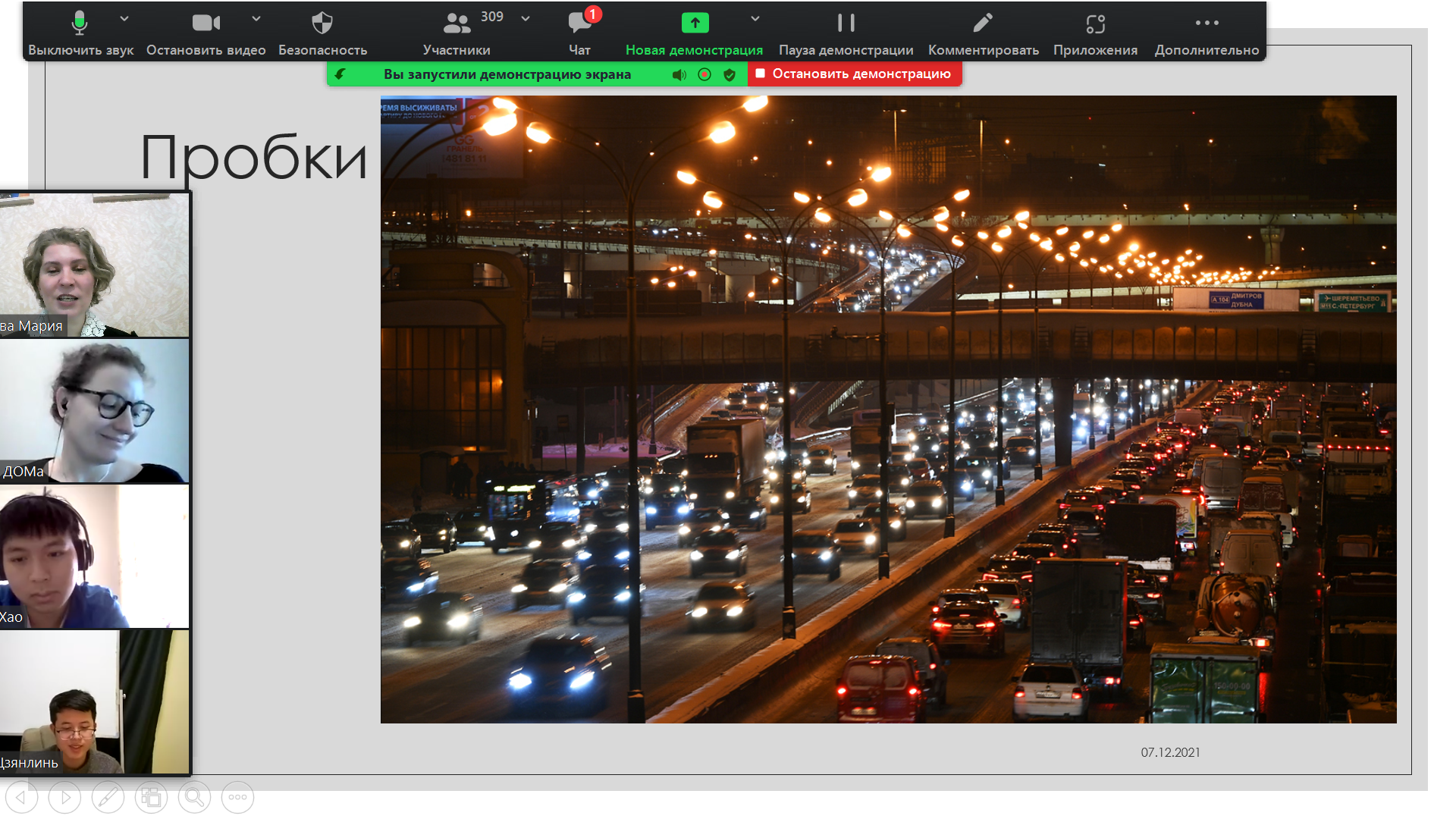1456x819 pixels.
Task: Go to next slide arrow
Action: coord(64,797)
